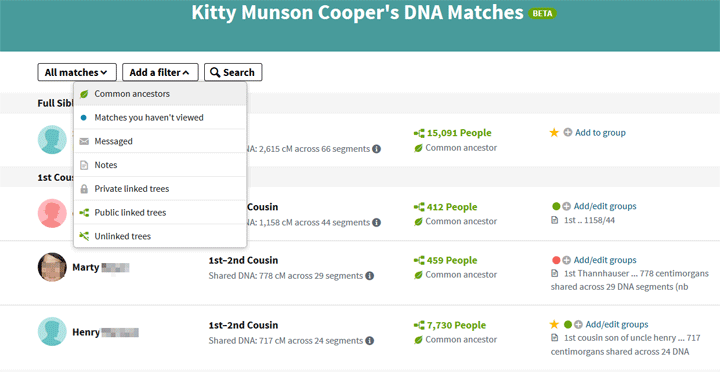The width and height of the screenshot is (720, 372).
Task: Collapse the Add a filter dropdown
Action: click(x=160, y=73)
